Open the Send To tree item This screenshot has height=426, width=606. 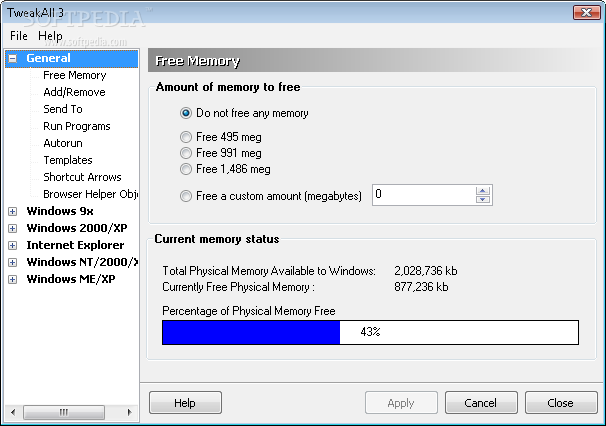point(63,109)
